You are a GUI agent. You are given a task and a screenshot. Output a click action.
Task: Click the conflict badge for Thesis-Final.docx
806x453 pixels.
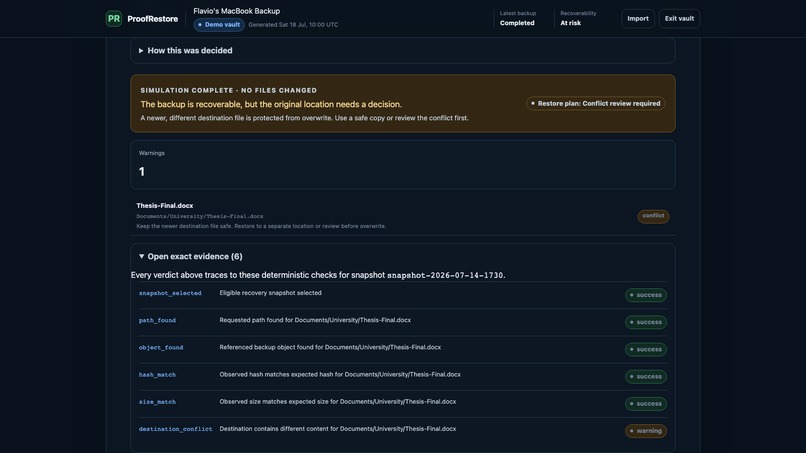(653, 216)
